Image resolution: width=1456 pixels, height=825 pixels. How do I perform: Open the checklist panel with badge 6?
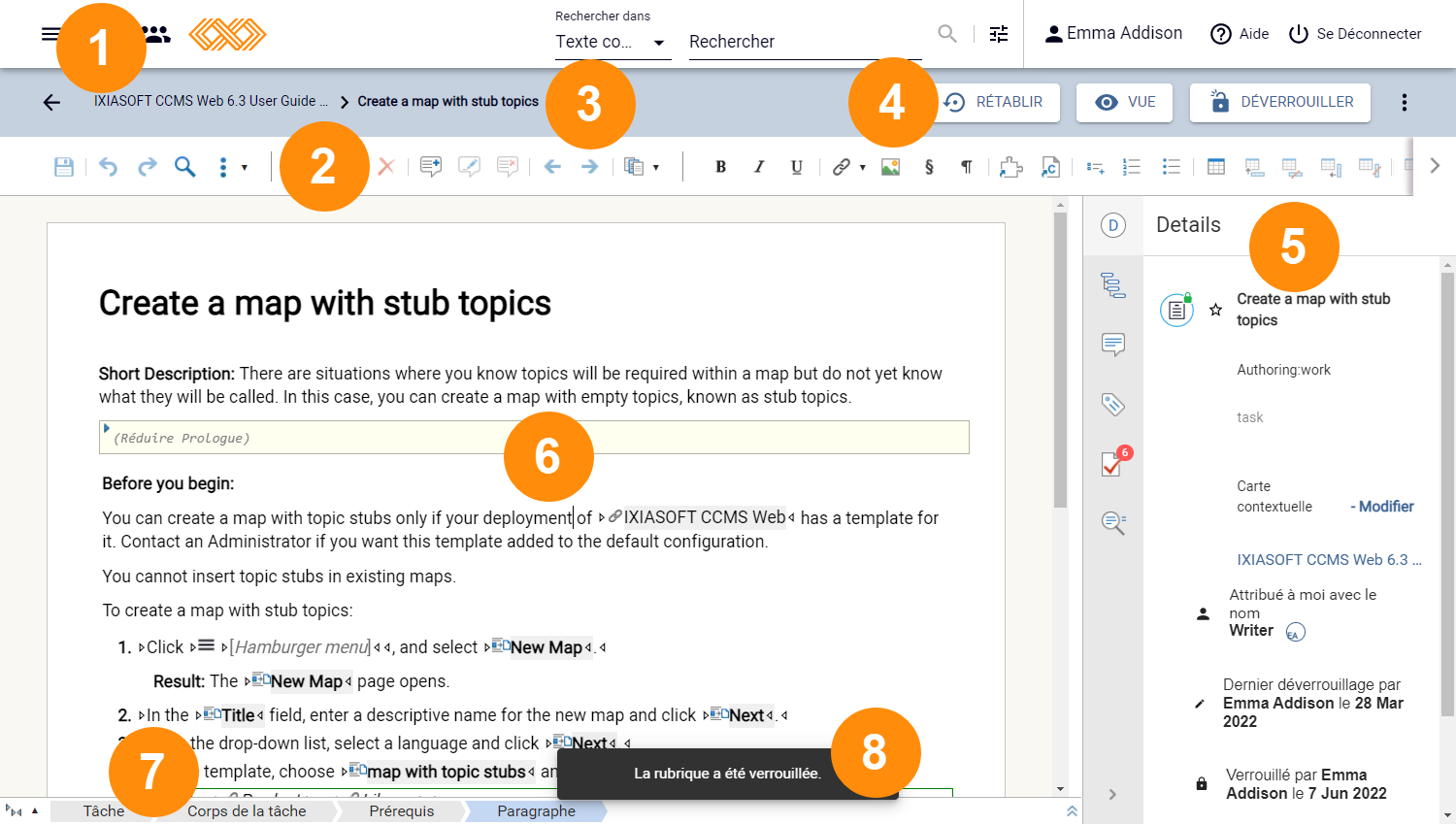[1113, 464]
